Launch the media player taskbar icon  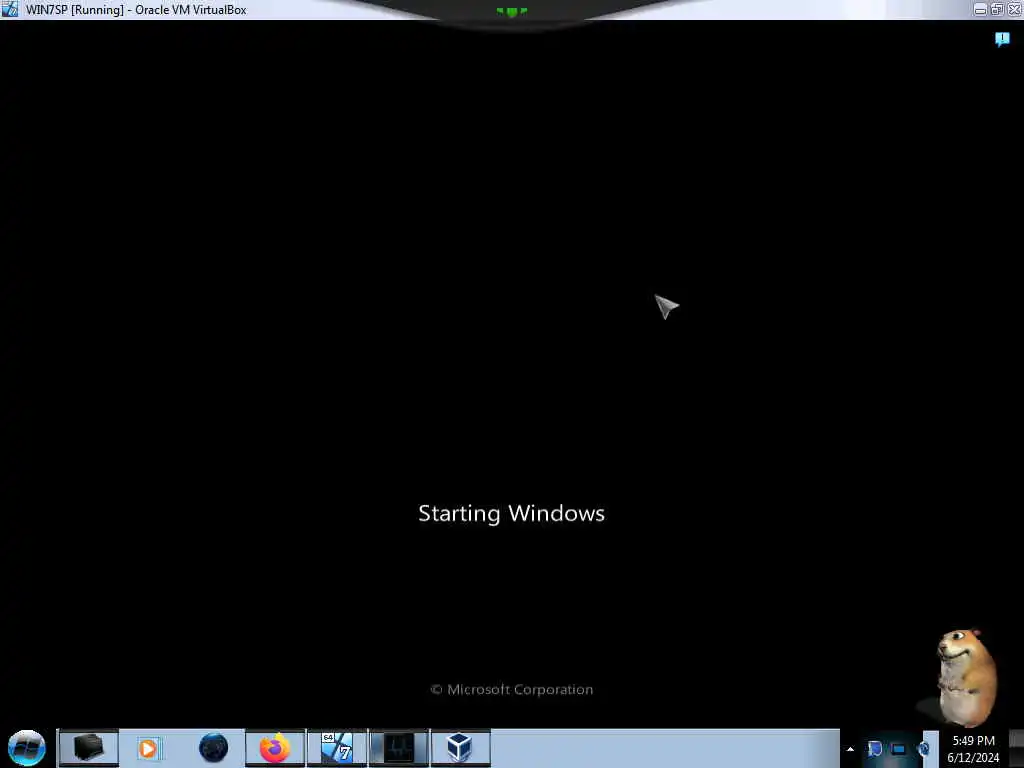click(149, 748)
